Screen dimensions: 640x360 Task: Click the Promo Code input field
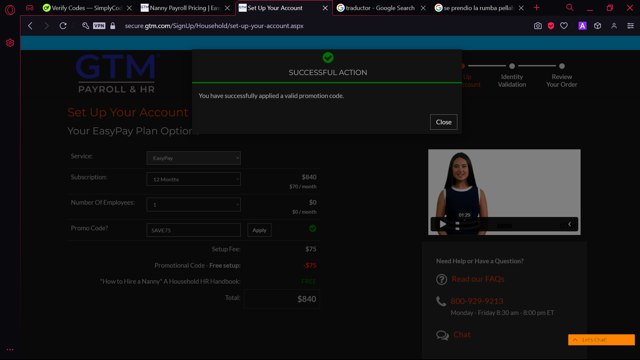[193, 230]
